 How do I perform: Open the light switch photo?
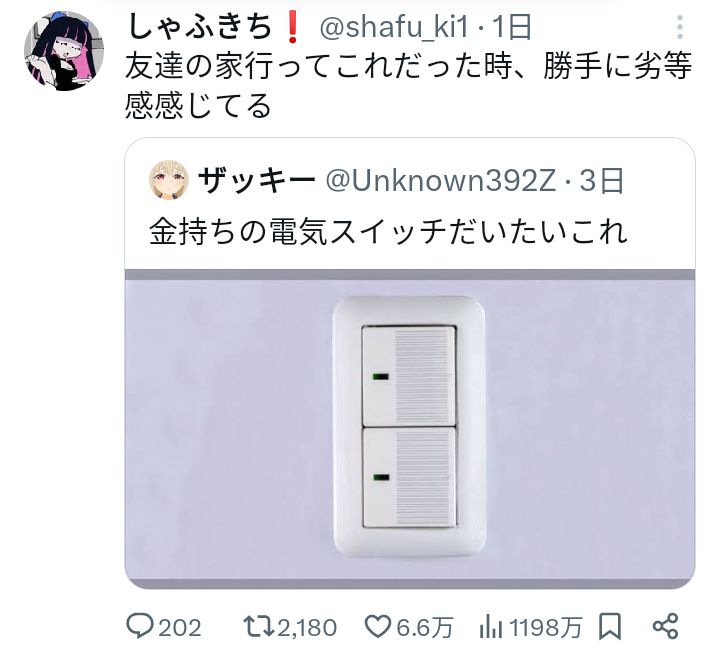pos(410,429)
